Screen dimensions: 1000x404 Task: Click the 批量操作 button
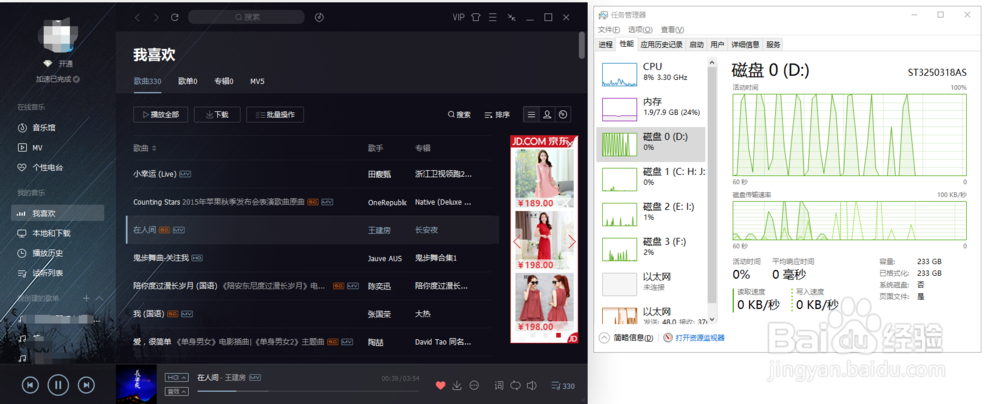click(275, 115)
